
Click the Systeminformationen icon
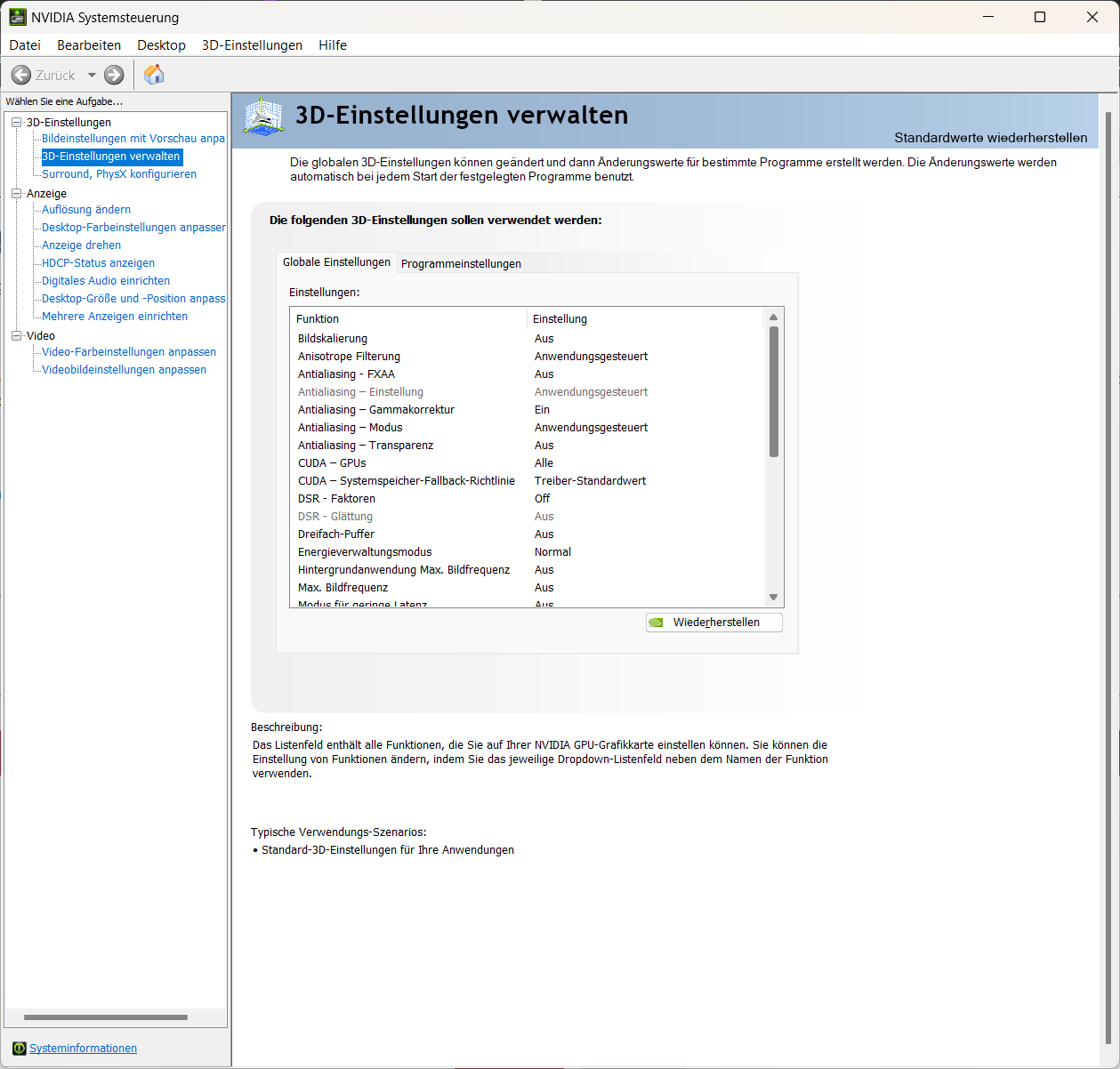(20, 1049)
